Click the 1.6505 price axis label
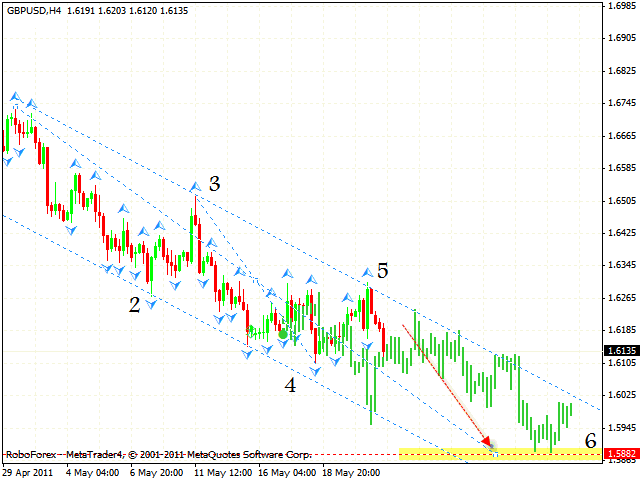The width and height of the screenshot is (640, 480). click(622, 200)
